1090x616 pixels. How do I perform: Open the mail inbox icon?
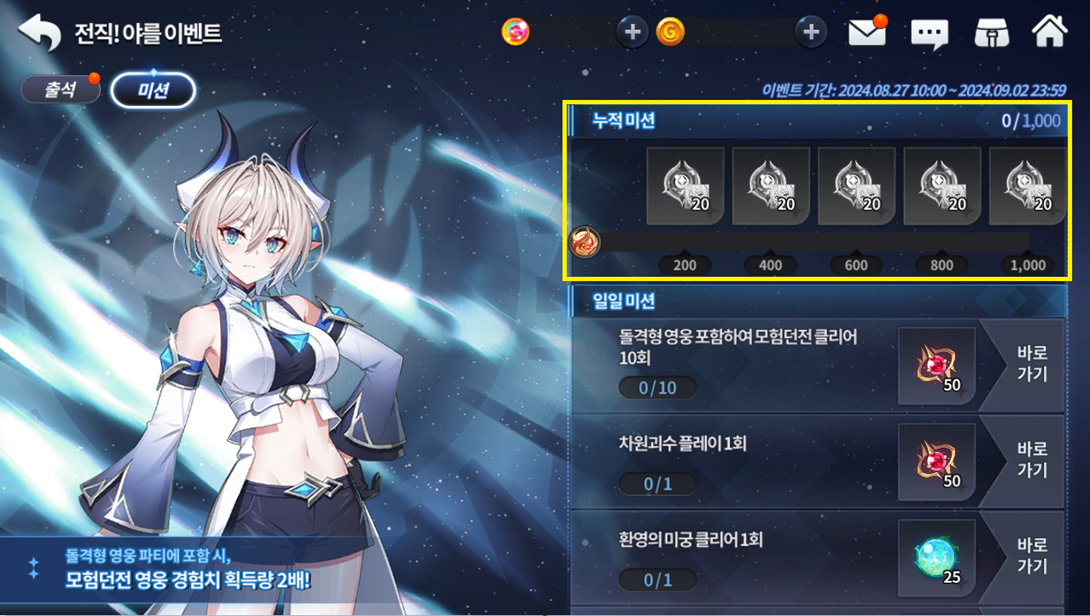pyautogui.click(x=868, y=31)
